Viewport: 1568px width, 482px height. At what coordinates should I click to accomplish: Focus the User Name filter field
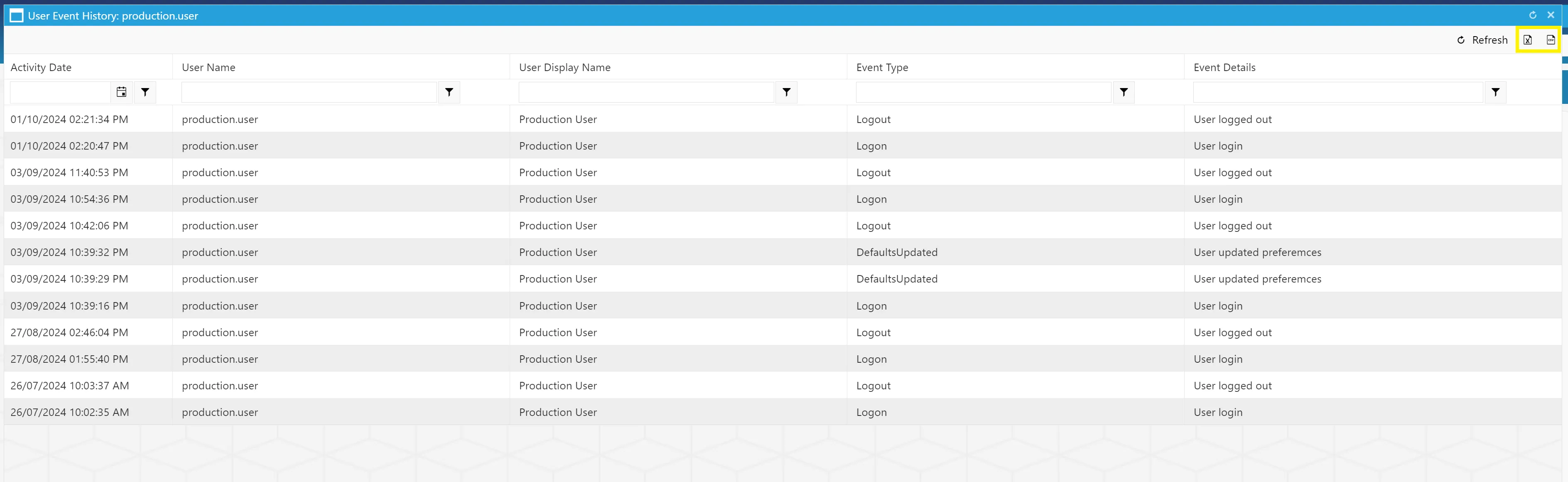click(x=309, y=92)
